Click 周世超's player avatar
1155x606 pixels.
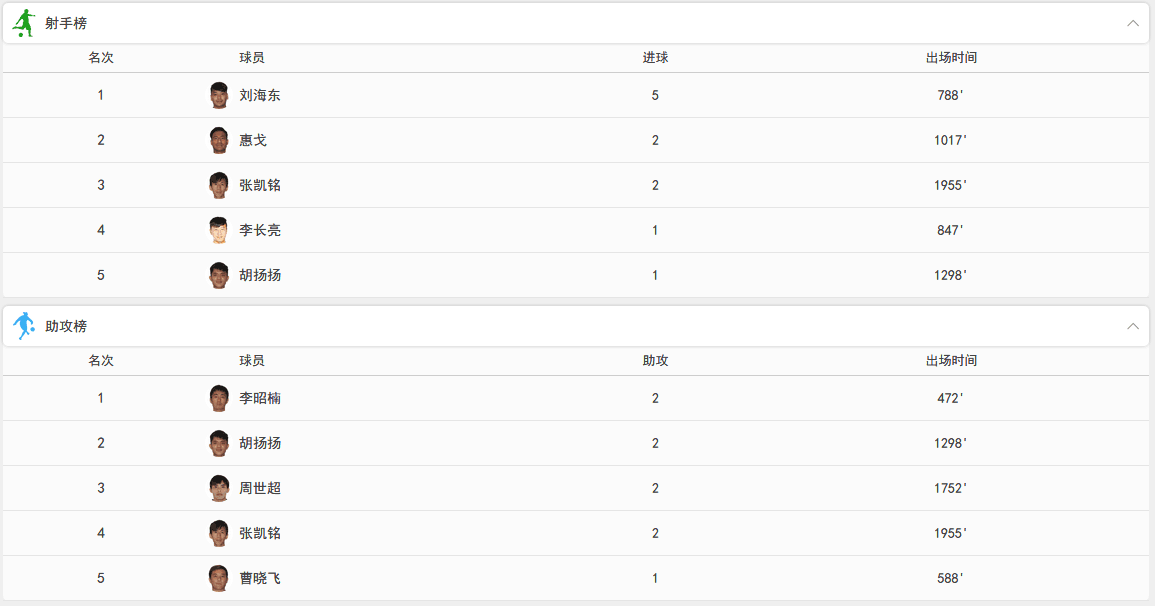click(219, 488)
